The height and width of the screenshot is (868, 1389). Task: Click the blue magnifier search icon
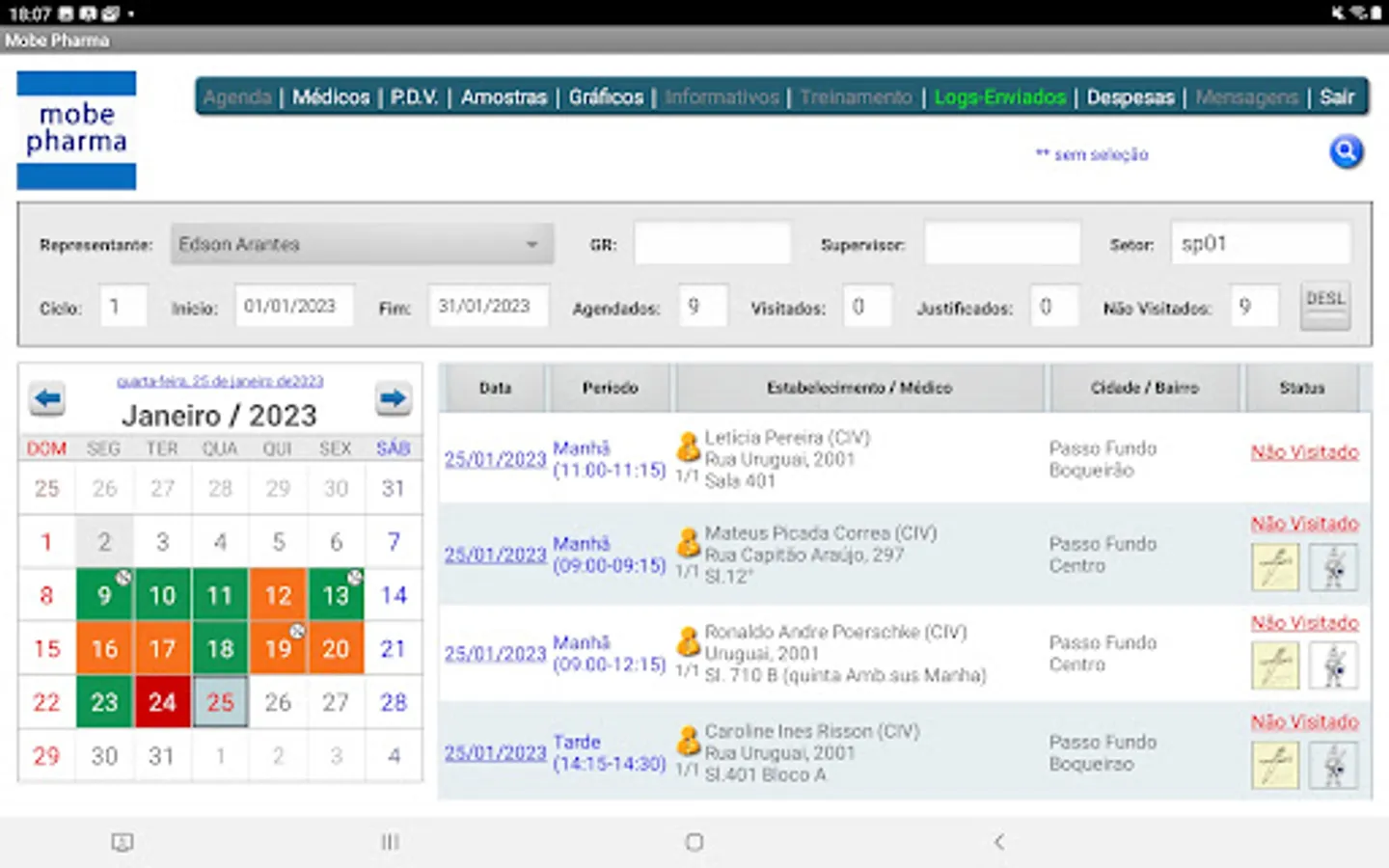(x=1346, y=151)
